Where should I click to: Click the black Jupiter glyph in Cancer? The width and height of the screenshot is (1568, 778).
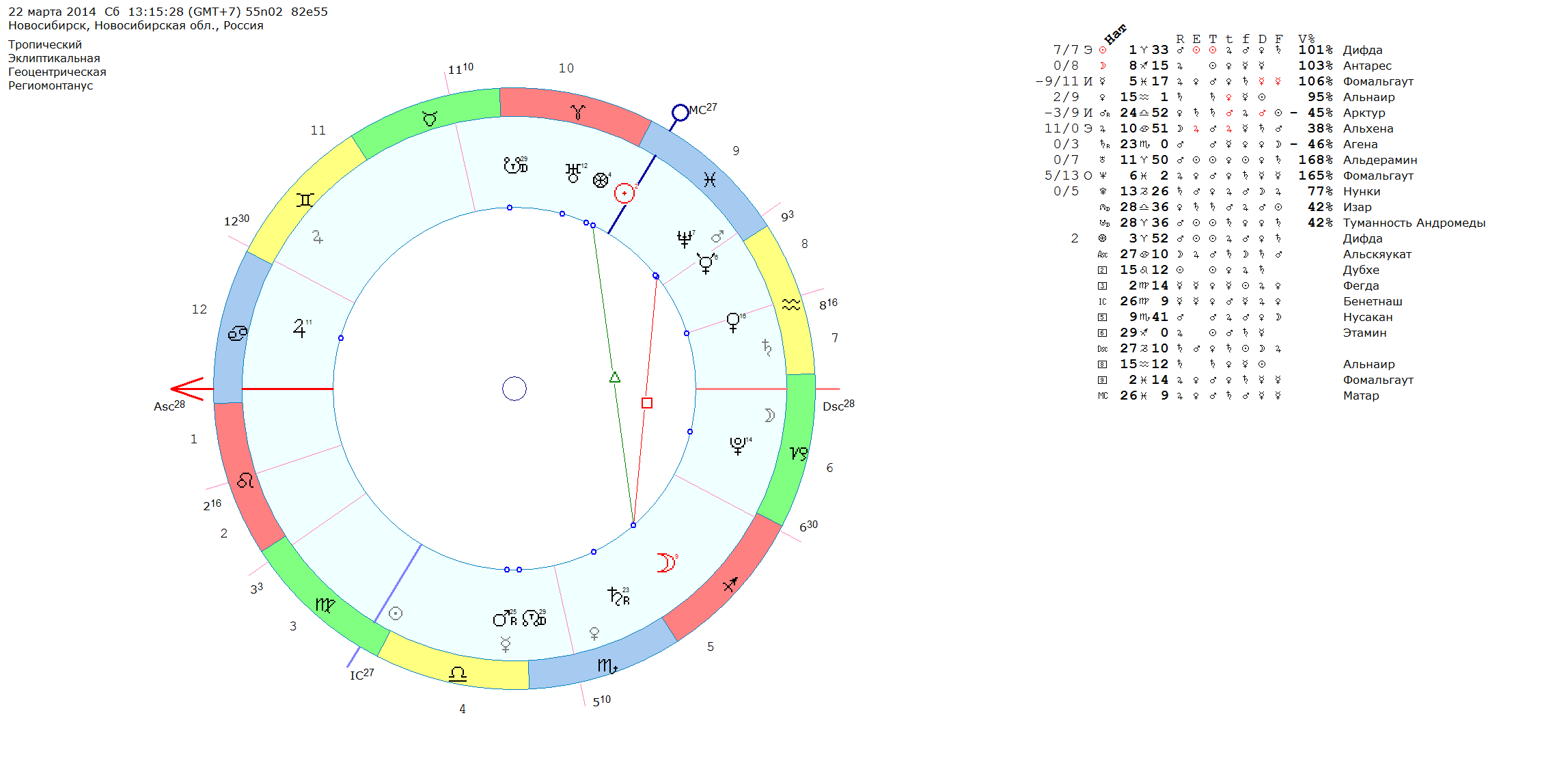[300, 329]
